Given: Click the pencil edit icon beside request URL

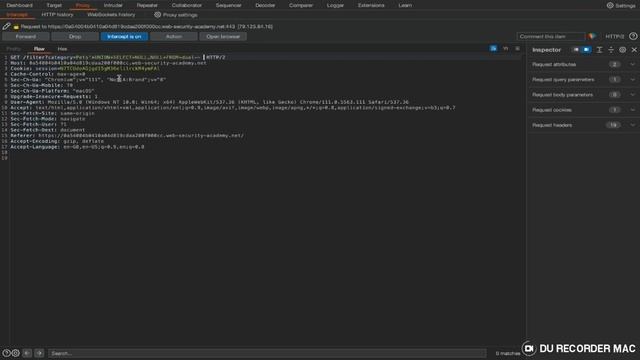Looking at the screenshot, I should click(x=6, y=27).
